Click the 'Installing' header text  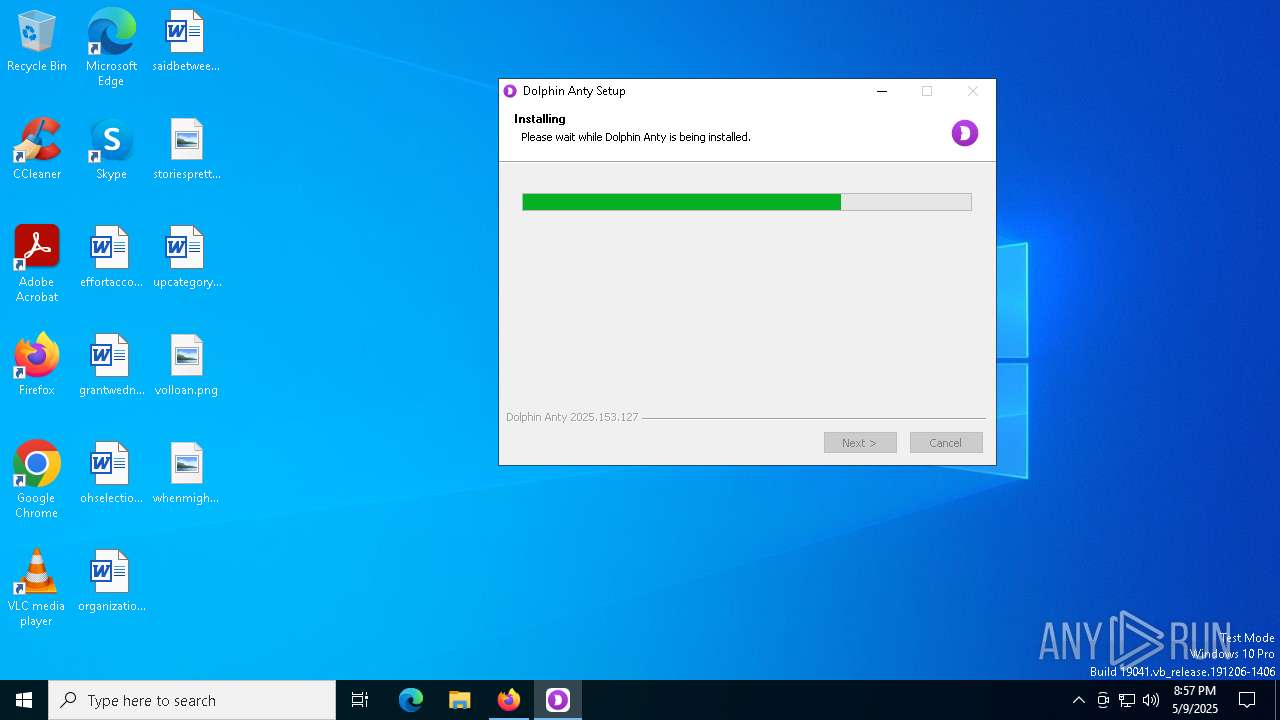pyautogui.click(x=540, y=119)
